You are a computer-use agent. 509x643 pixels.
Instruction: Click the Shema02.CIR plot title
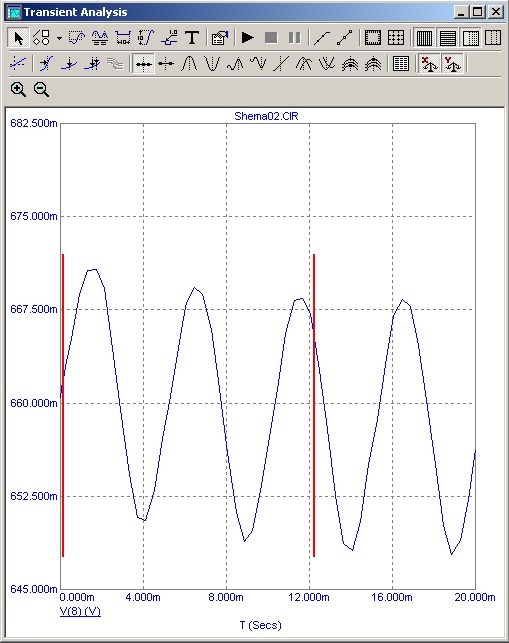click(266, 116)
